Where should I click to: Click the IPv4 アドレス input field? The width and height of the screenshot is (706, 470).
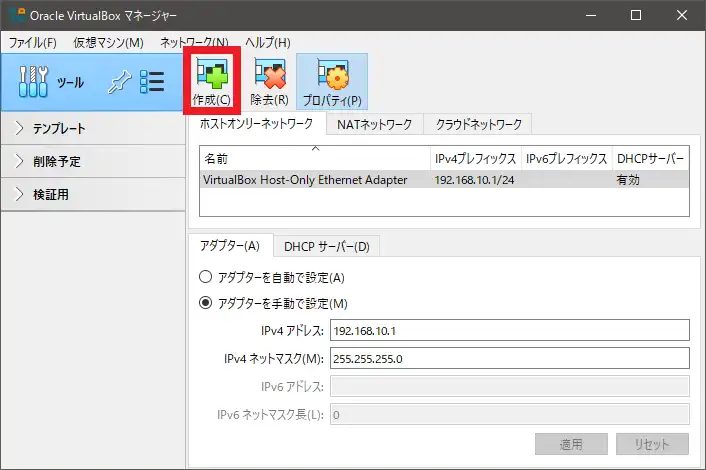[510, 330]
